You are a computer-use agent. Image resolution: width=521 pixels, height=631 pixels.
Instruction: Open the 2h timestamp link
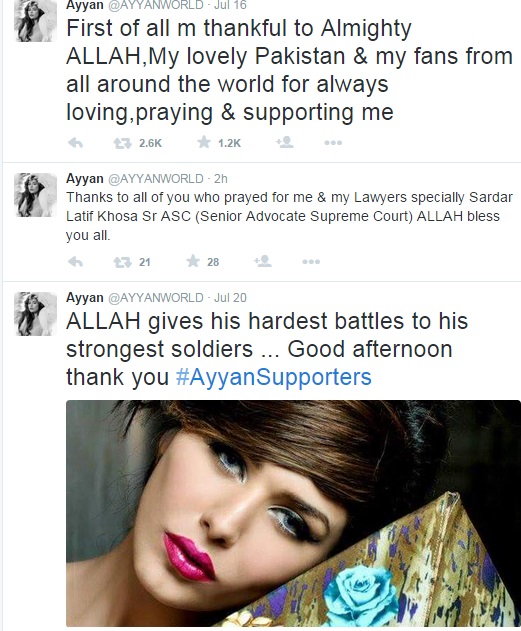click(x=220, y=178)
